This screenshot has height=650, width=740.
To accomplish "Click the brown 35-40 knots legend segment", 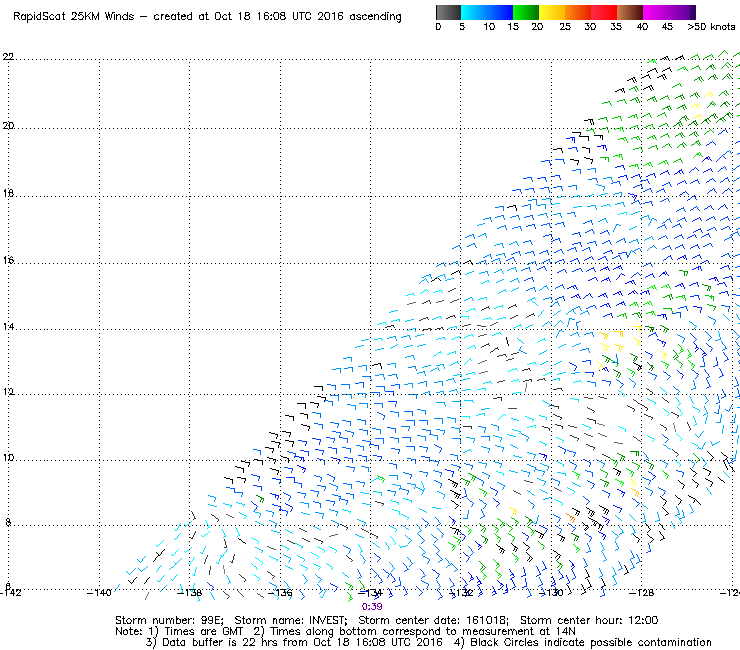I will (x=630, y=12).
